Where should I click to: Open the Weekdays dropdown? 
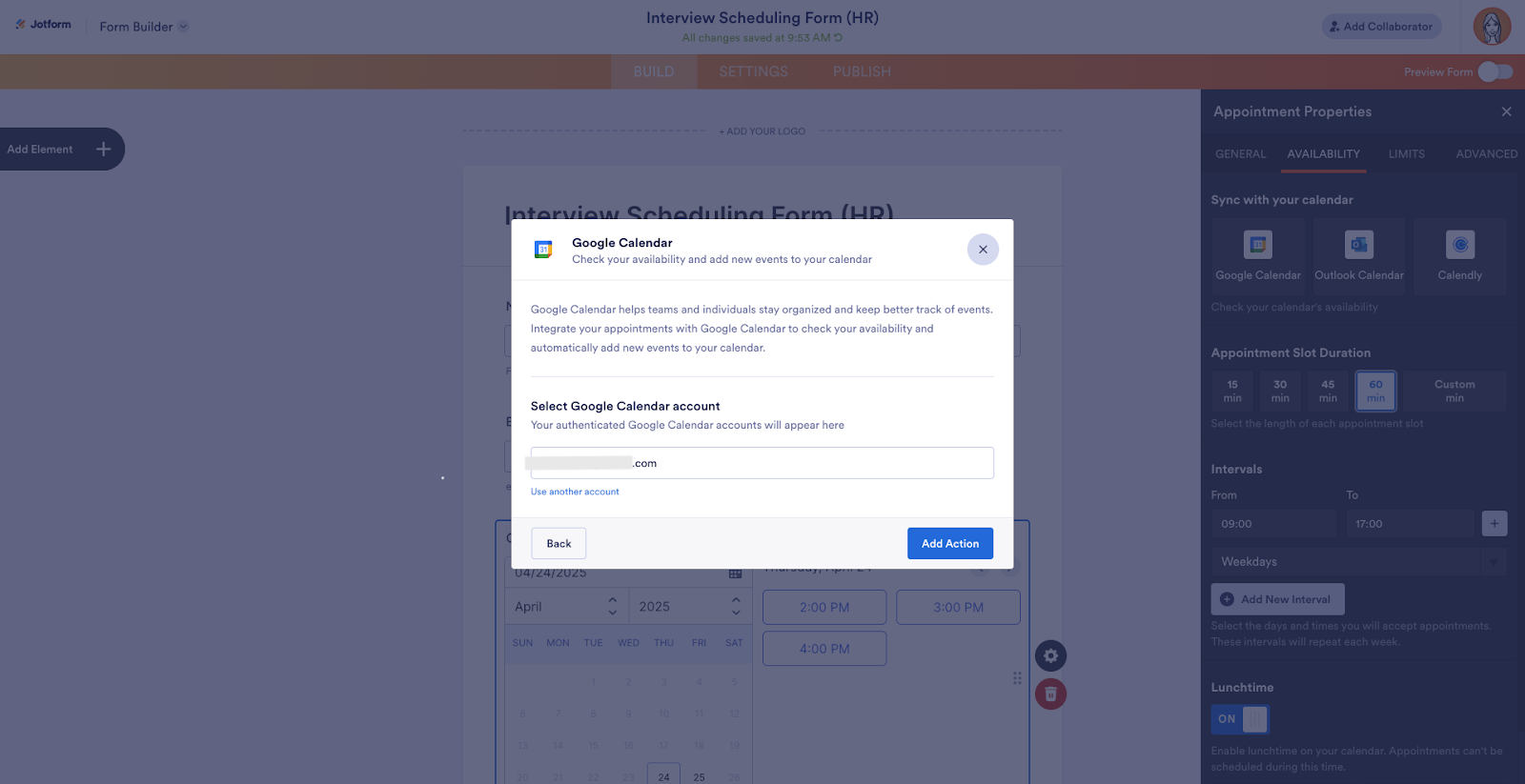pos(1359,562)
